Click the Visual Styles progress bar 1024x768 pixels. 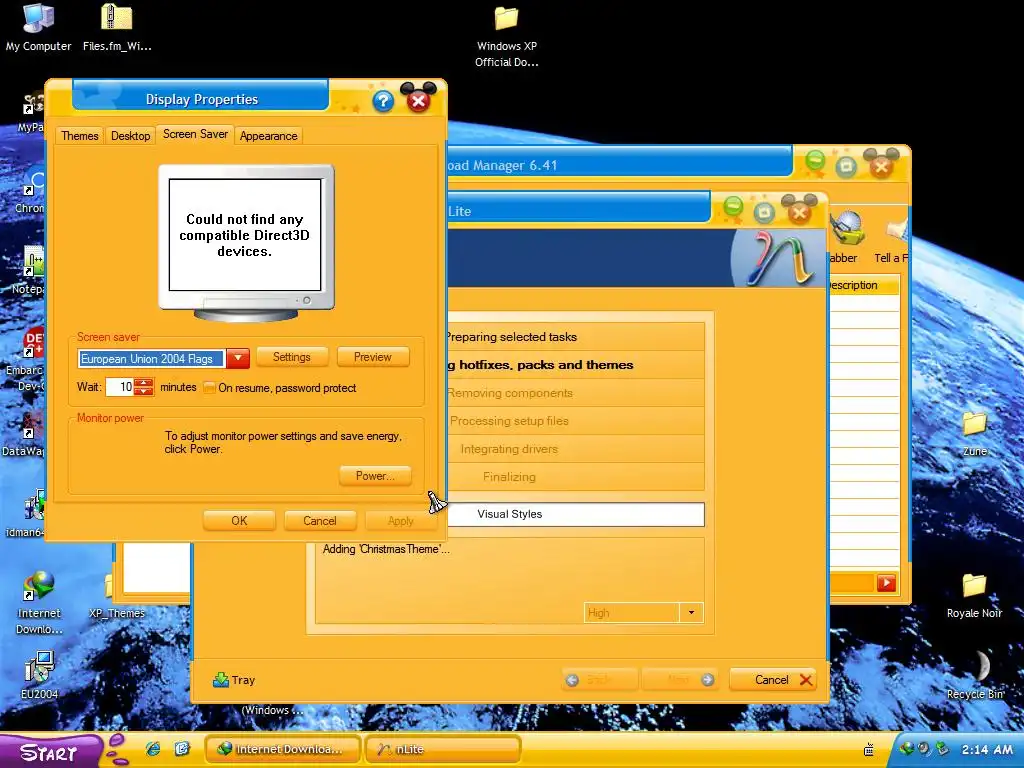tap(576, 514)
